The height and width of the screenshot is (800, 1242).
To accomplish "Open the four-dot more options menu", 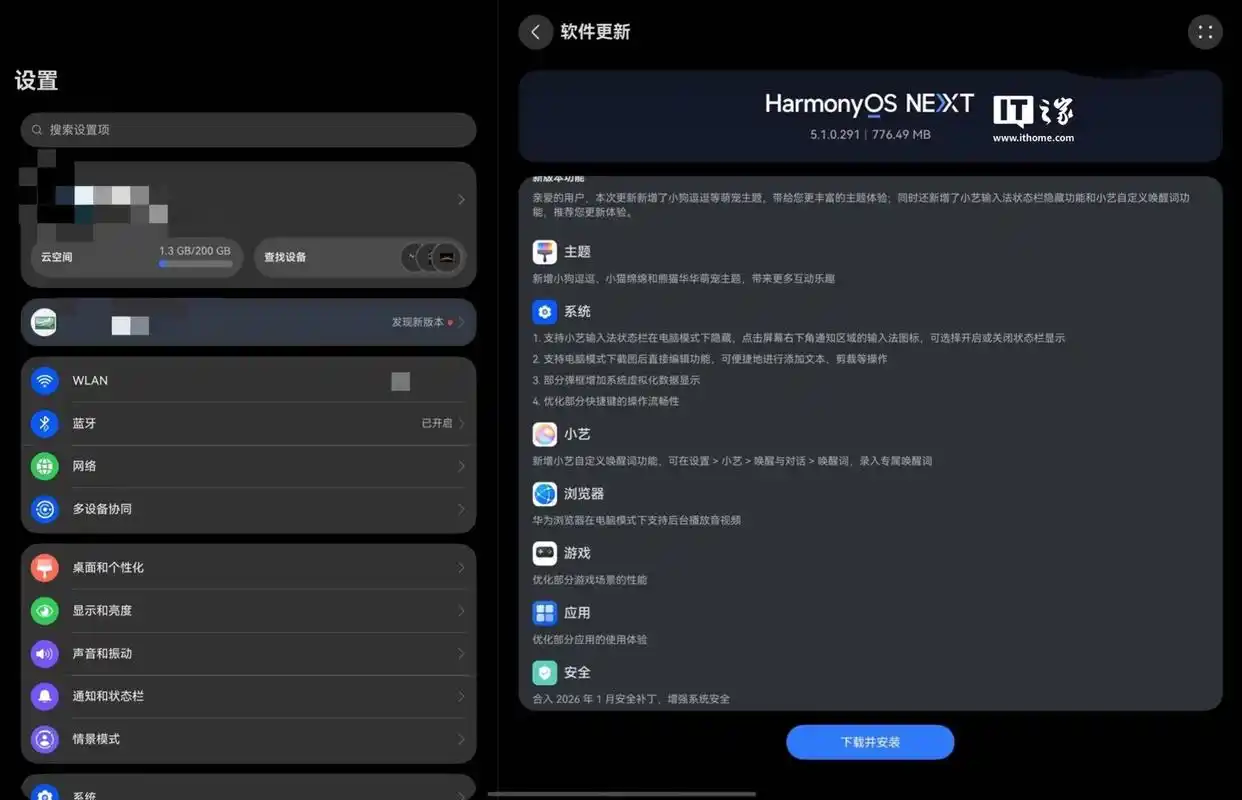I will pos(1205,32).
